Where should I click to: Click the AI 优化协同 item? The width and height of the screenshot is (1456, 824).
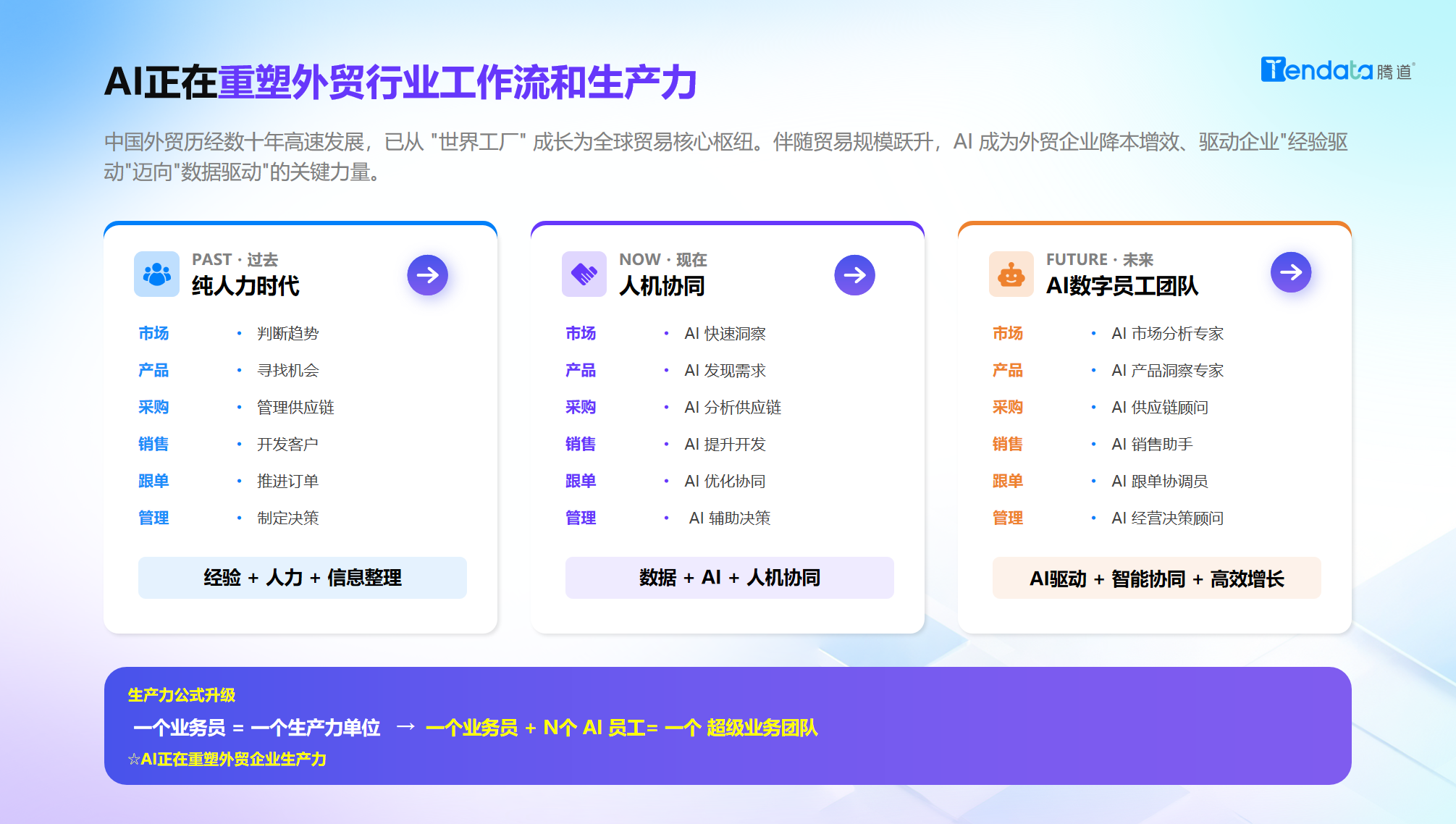pyautogui.click(x=725, y=481)
